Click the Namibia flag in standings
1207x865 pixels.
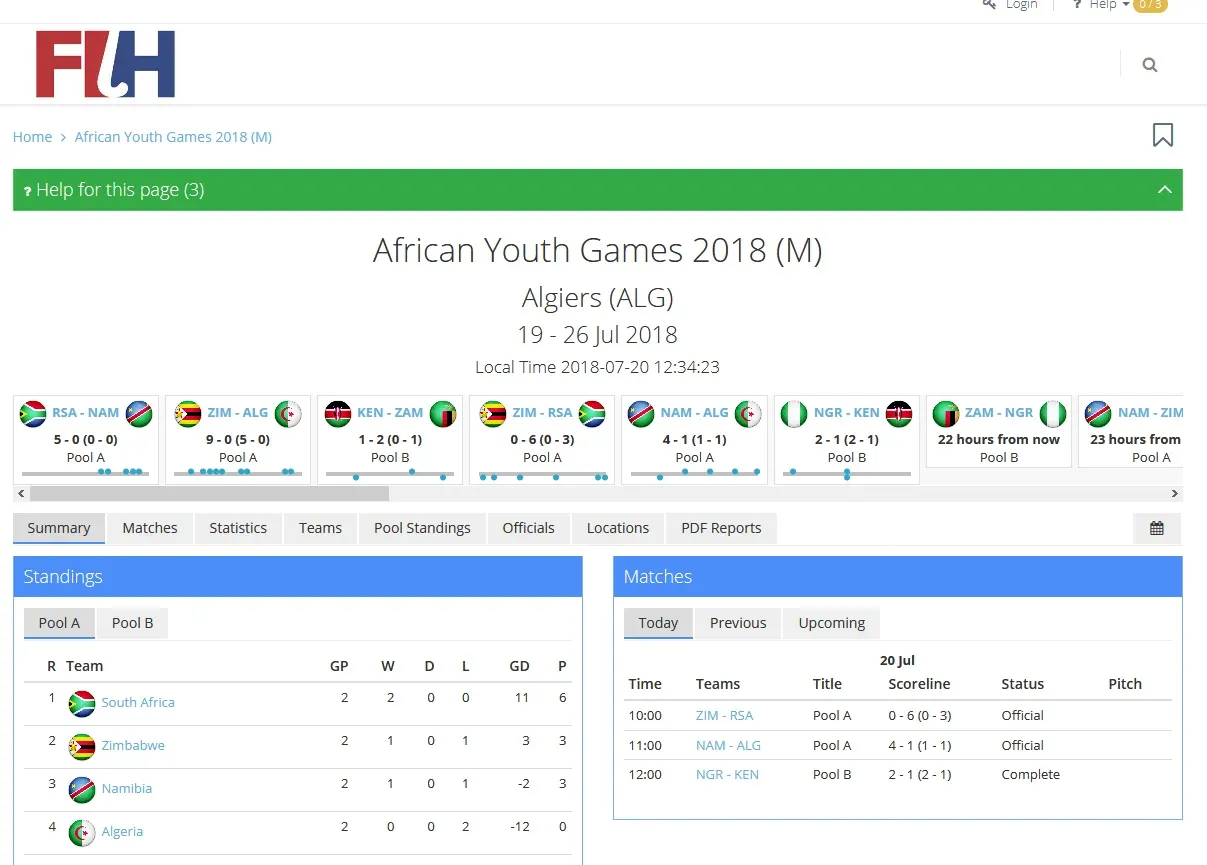click(x=81, y=789)
